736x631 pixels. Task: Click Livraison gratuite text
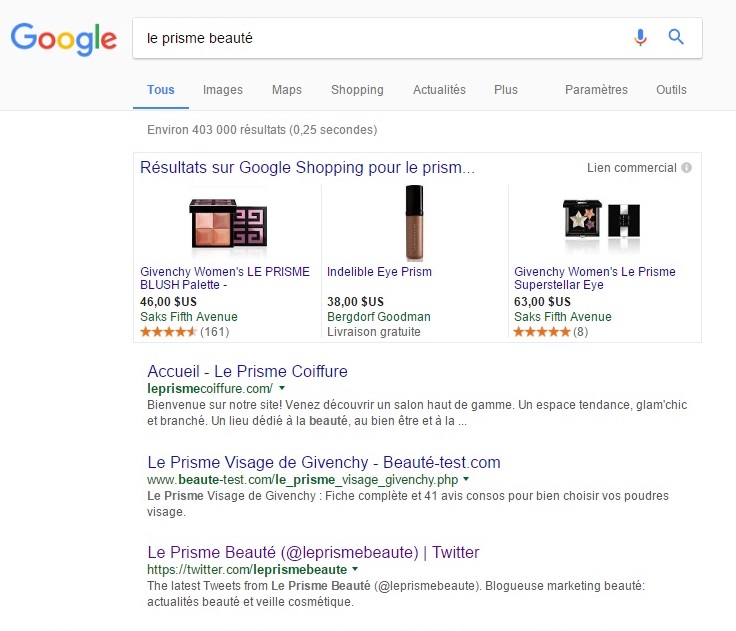click(374, 332)
